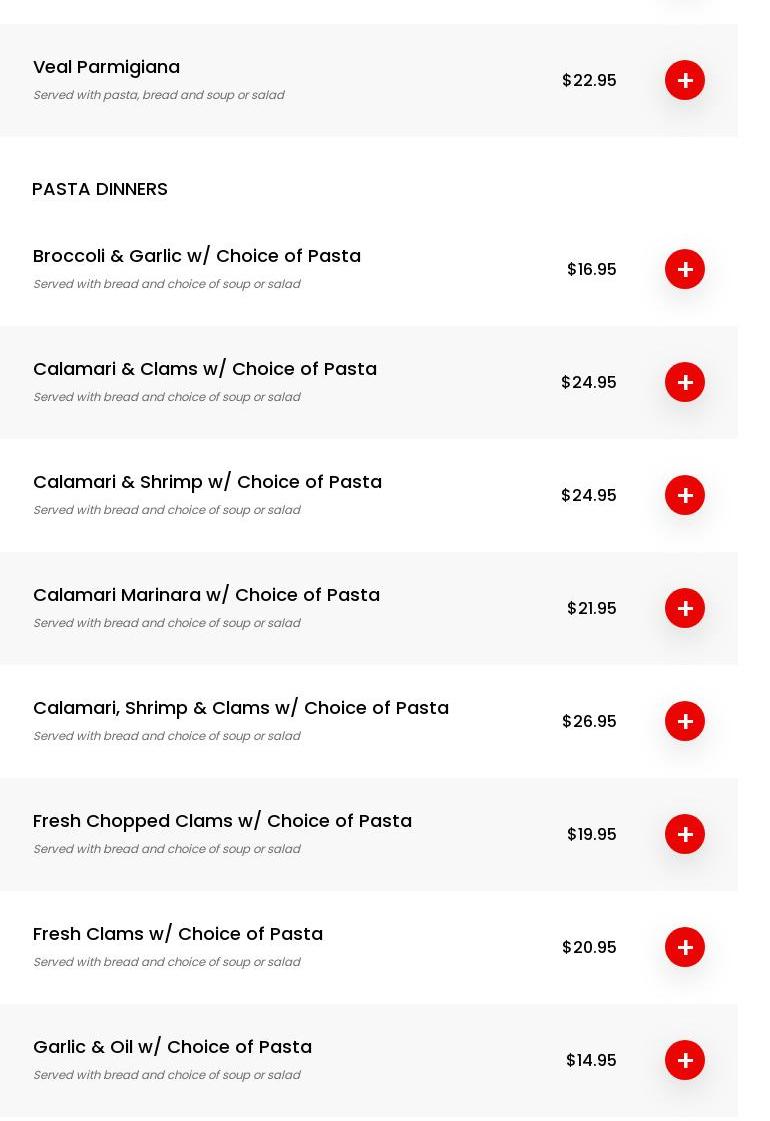This screenshot has width=770, height=1121.
Task: Add Calamari, Shrimp & Clams pasta
Action: 685,721
